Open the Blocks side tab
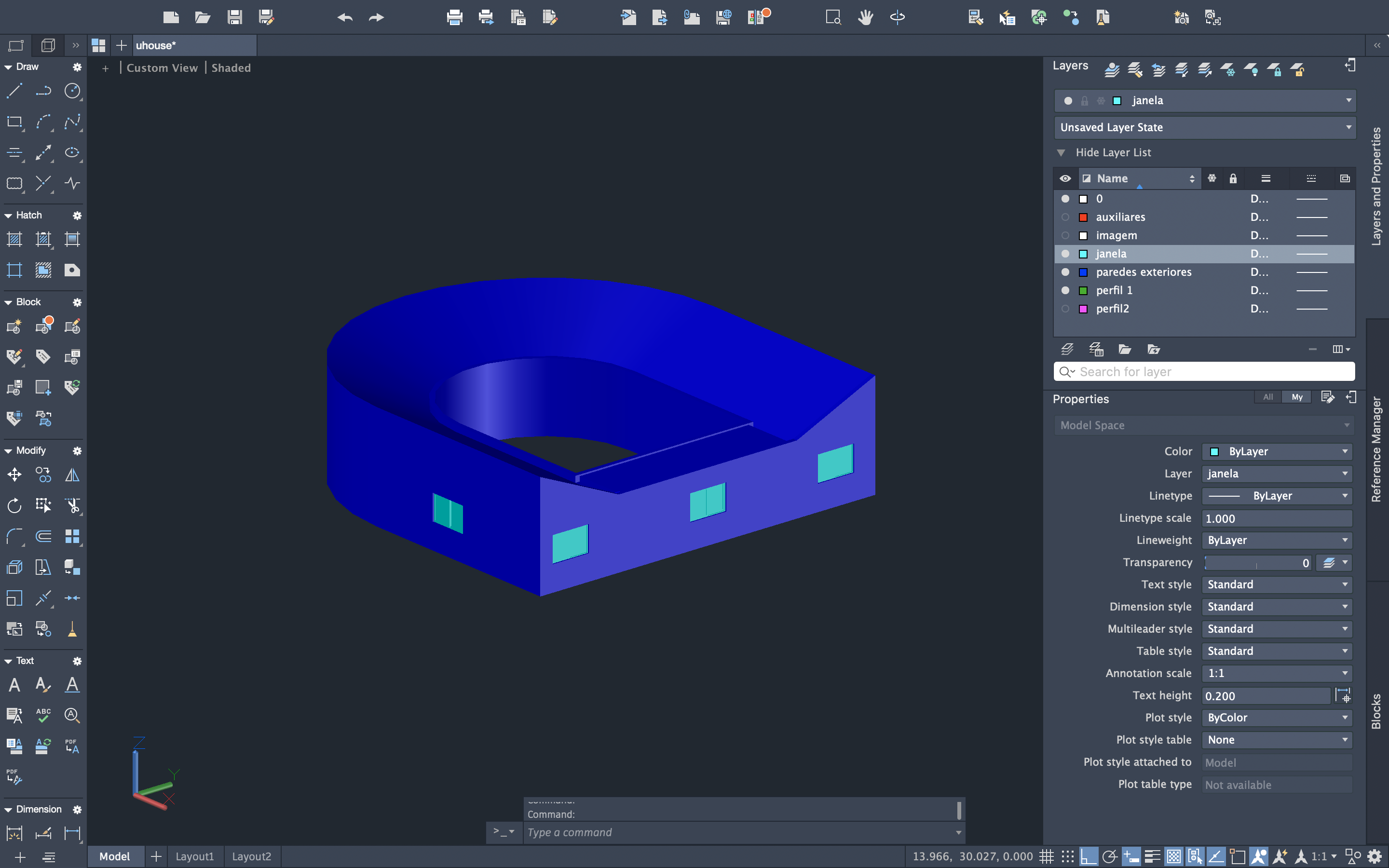Viewport: 1389px width, 868px height. pos(1376,711)
